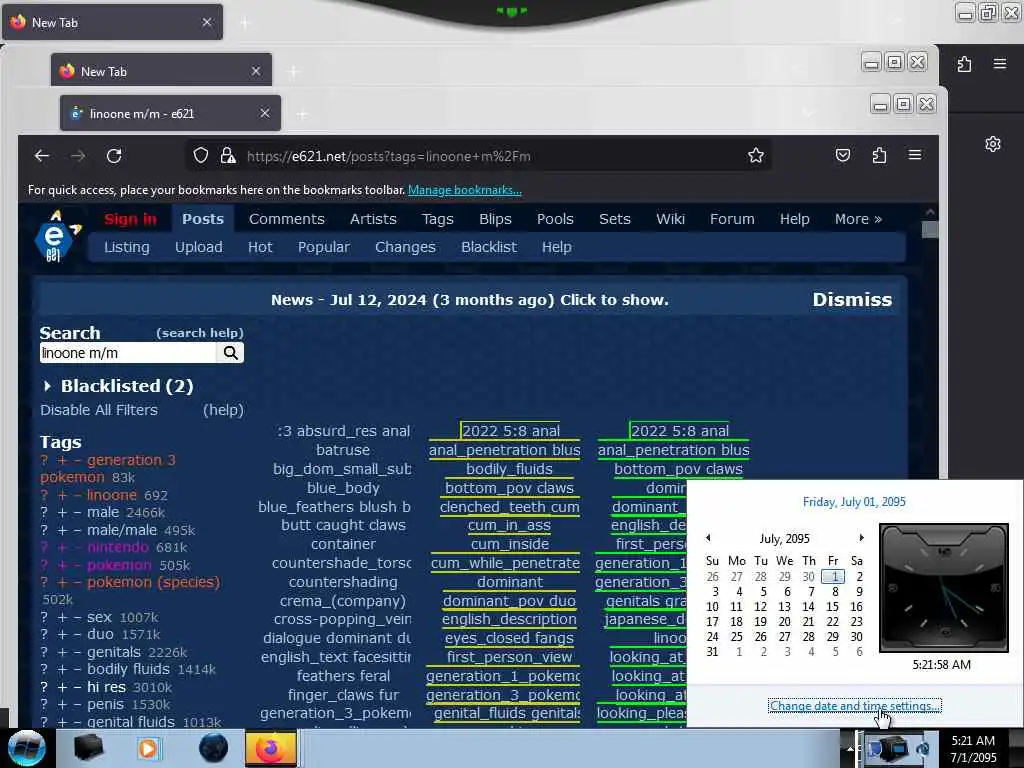Screen dimensions: 1024x768
Task: Reload the e621 page
Action: coord(114,156)
